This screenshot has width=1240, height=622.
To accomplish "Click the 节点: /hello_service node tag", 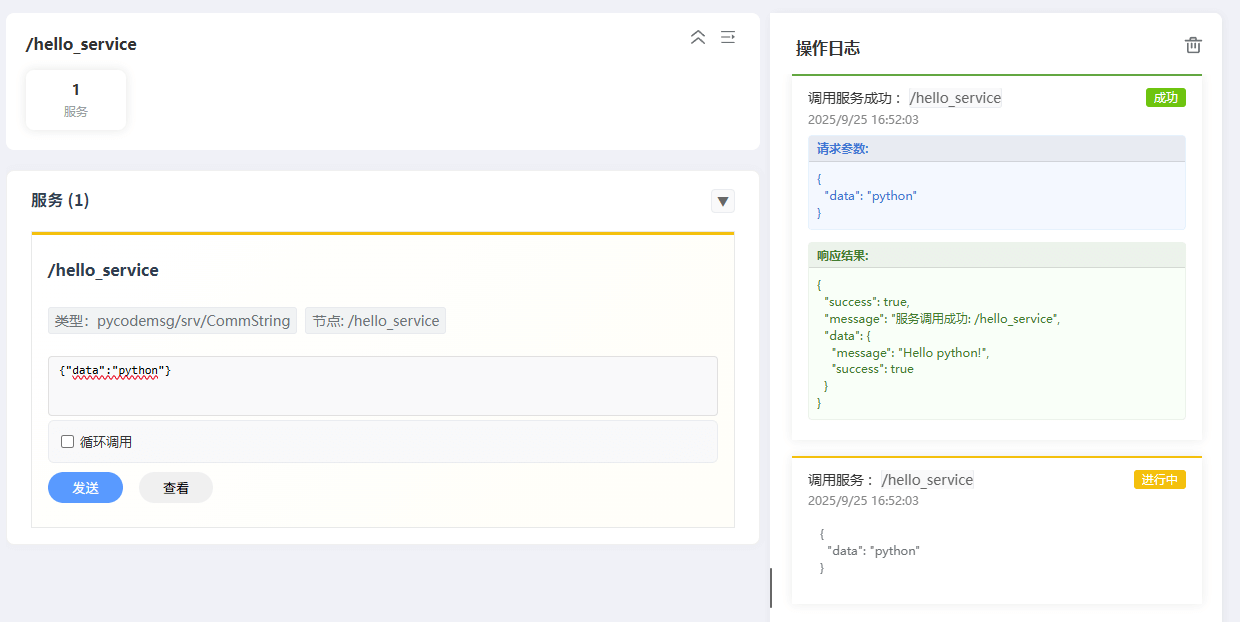I will (375, 321).
